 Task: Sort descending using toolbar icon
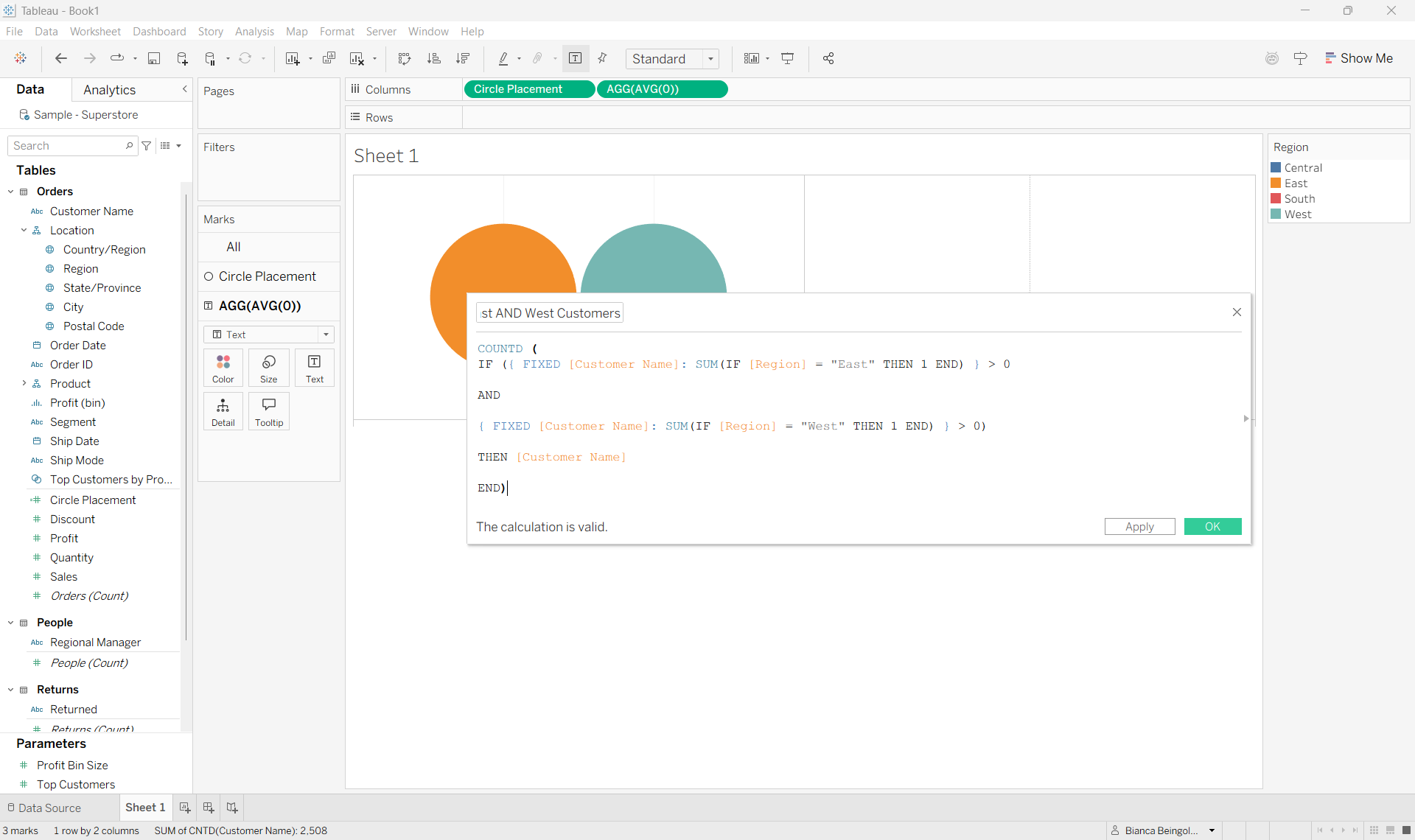point(463,58)
